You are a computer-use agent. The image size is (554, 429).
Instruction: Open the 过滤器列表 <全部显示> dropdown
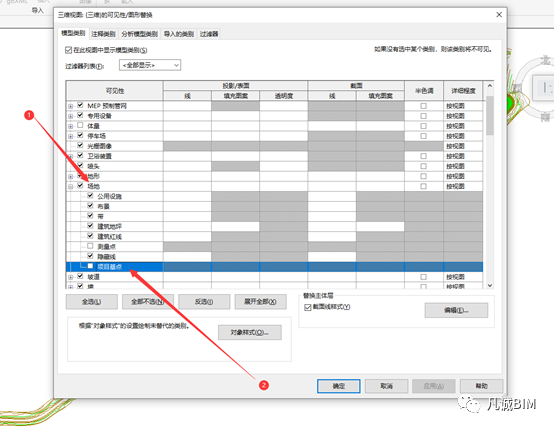click(150, 65)
